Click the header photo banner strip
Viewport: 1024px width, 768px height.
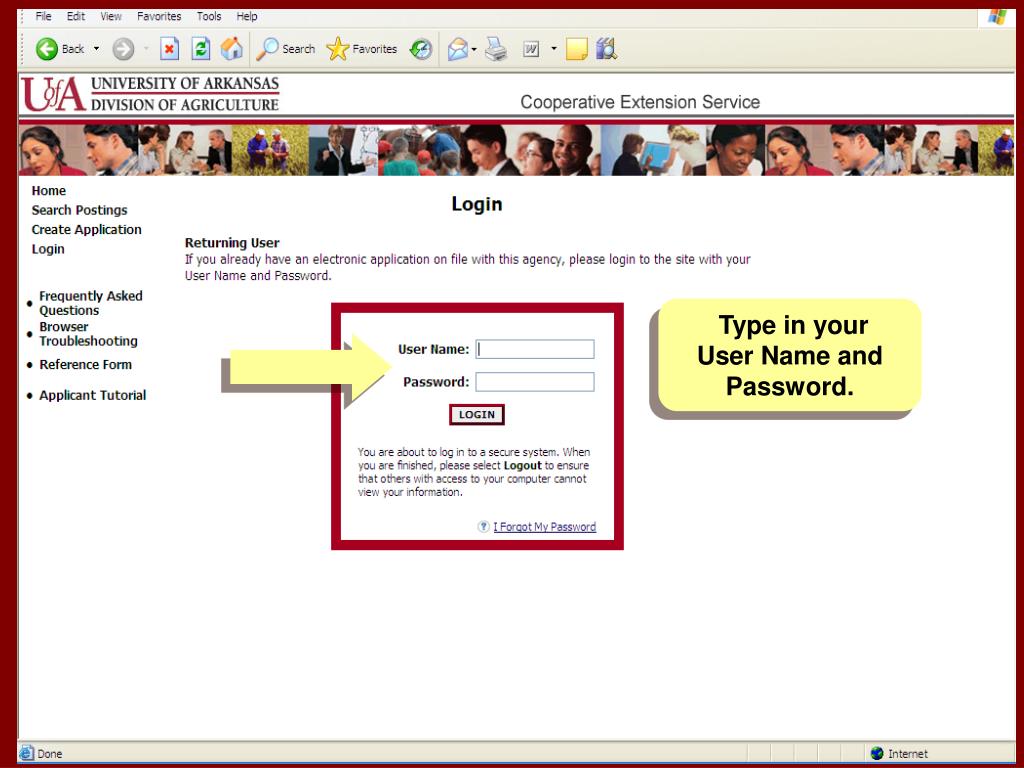(x=516, y=150)
